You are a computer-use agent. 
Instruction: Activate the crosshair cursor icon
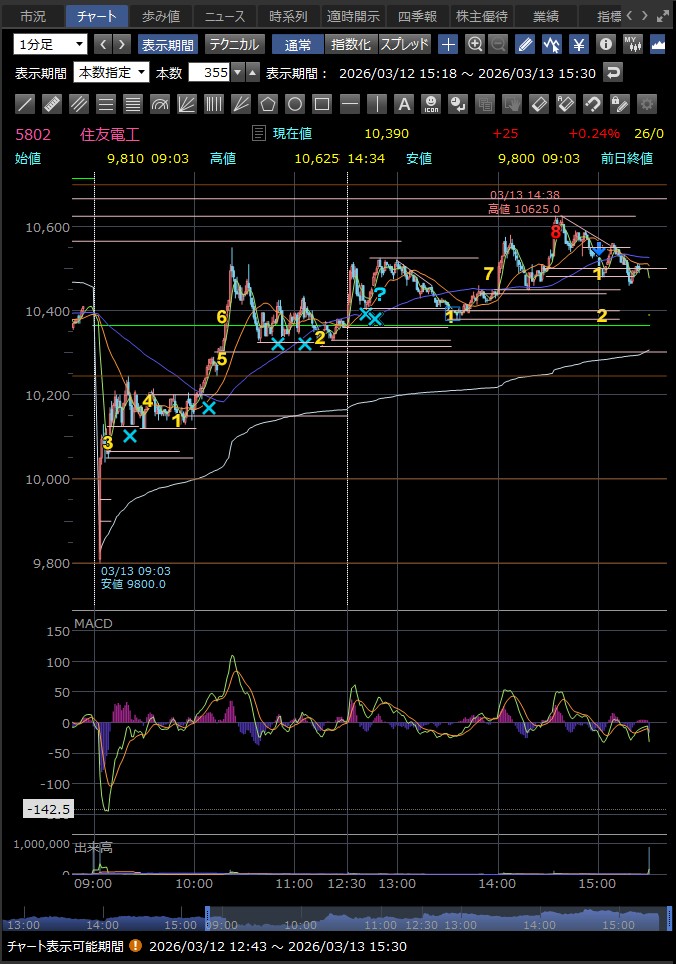tap(449, 44)
